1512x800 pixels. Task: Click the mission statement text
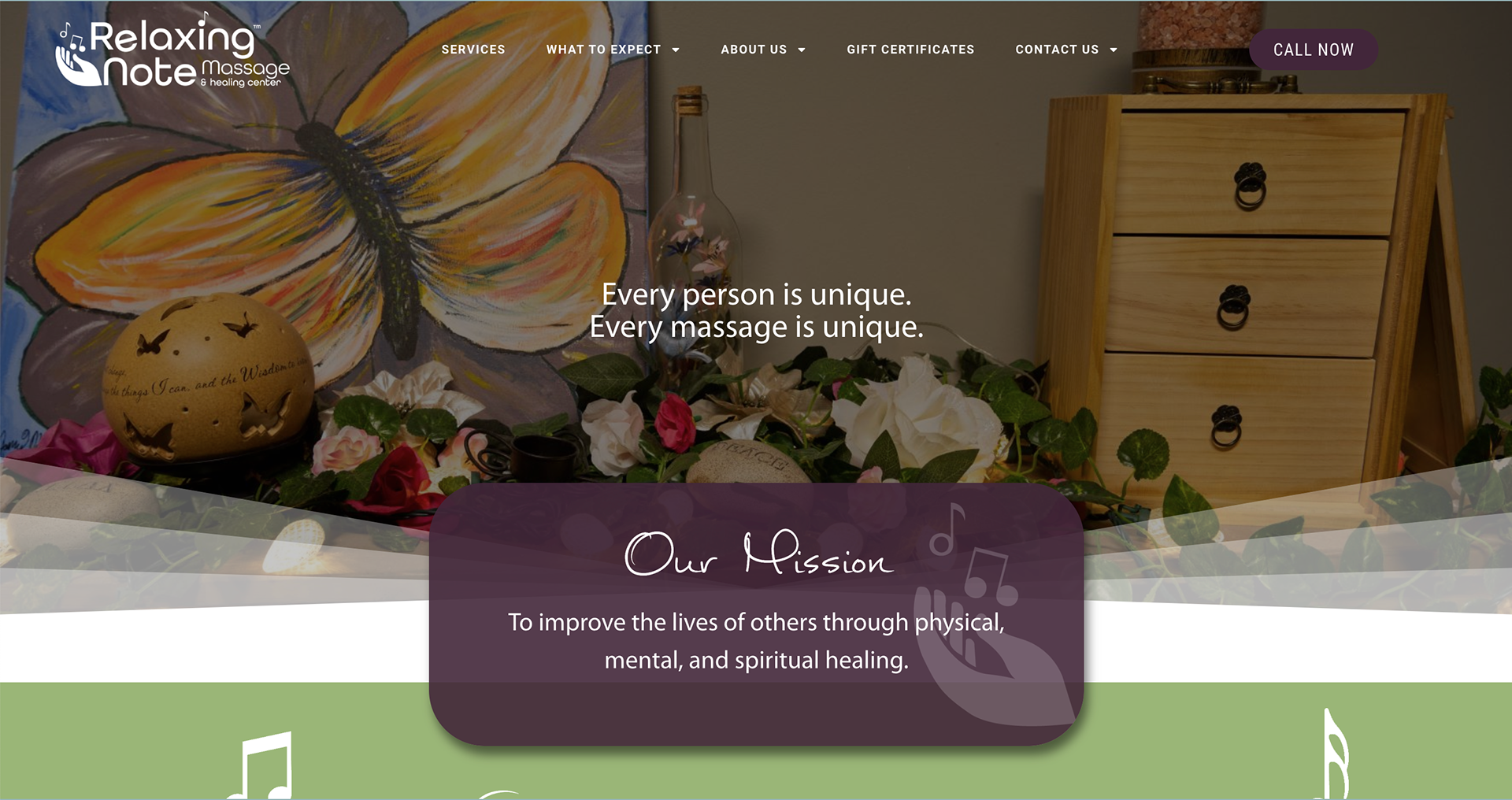756,641
